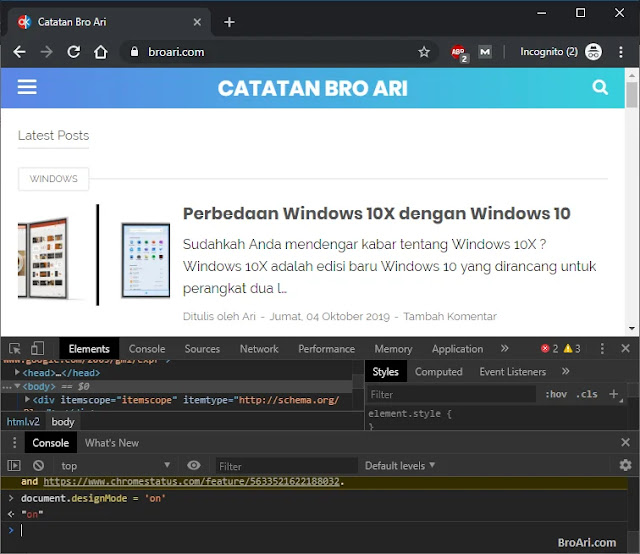Select the Event Listeners tab
The height and width of the screenshot is (554, 640).
(x=513, y=372)
